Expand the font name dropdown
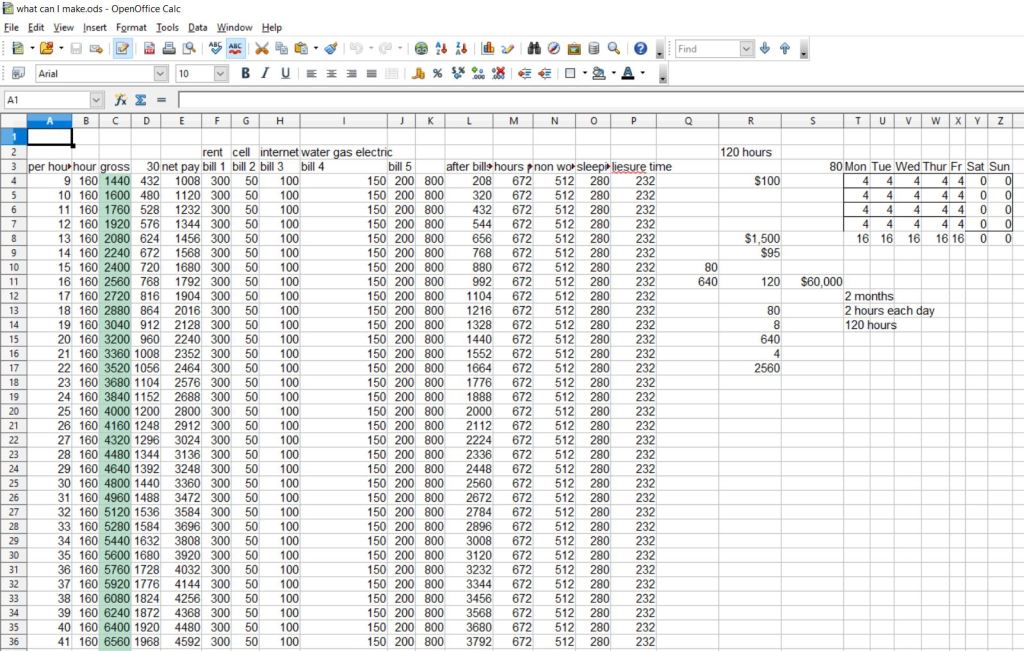This screenshot has width=1024, height=651. coord(160,73)
